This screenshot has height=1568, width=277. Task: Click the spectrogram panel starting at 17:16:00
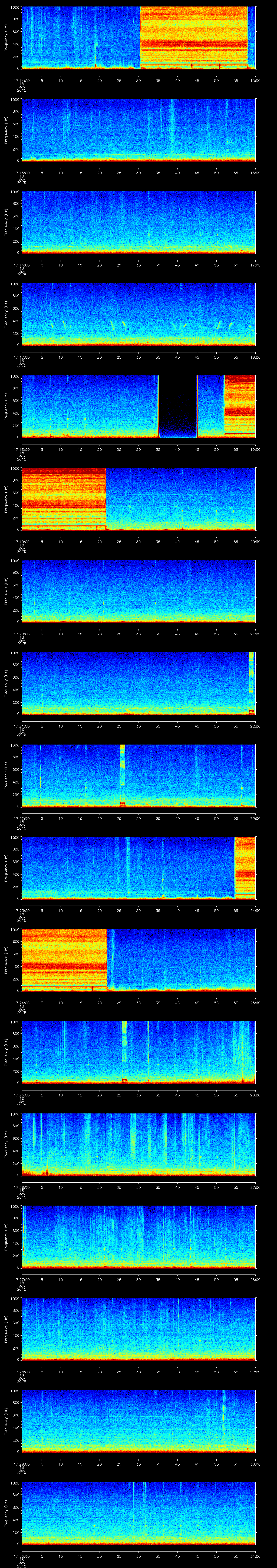(x=139, y=222)
